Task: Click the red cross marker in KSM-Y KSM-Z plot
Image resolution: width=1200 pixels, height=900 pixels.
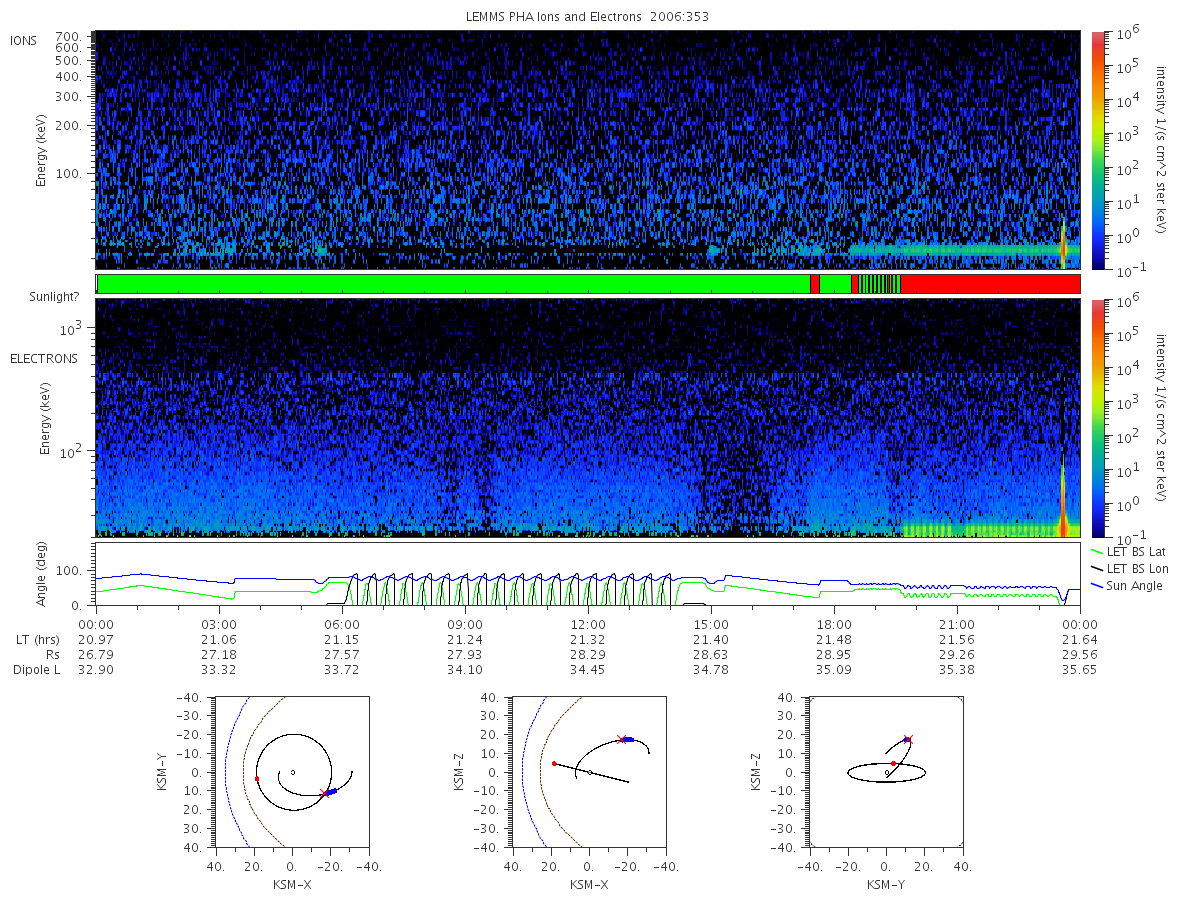Action: click(908, 739)
